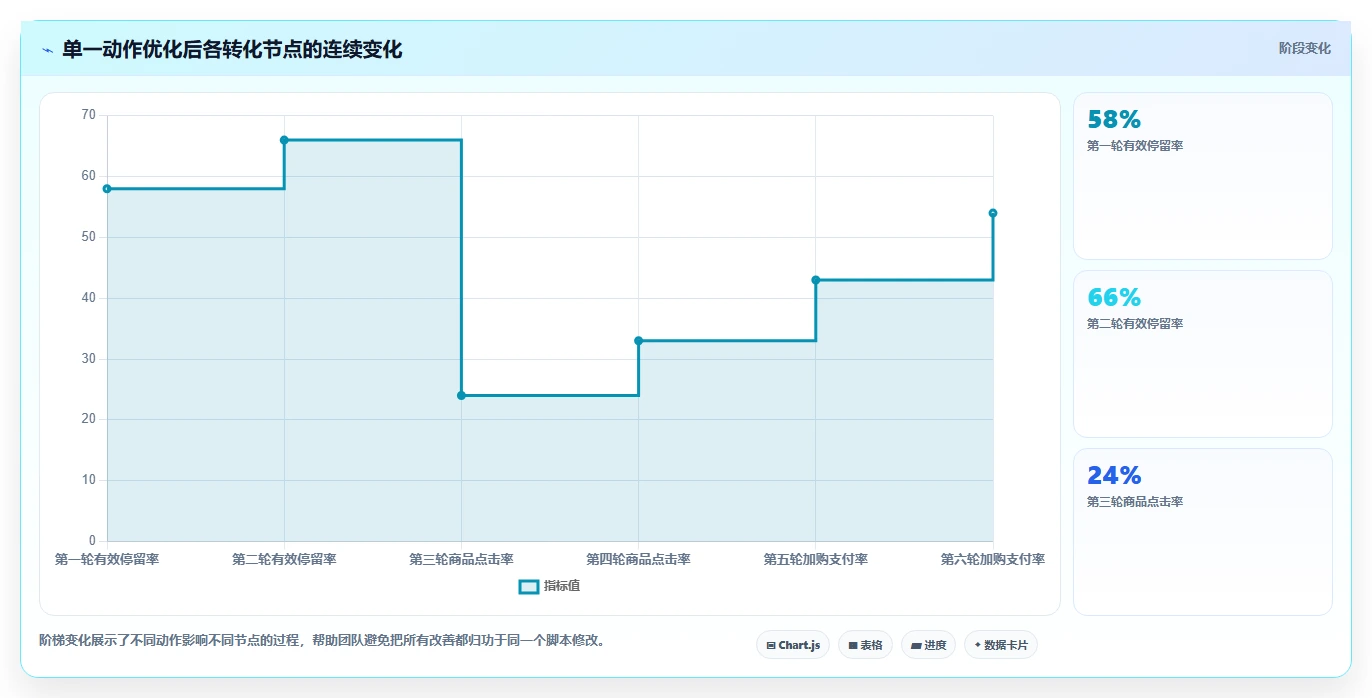Viewport: 1372px width, 698px height.
Task: Click the y-axis value 10
Action: 89,480
